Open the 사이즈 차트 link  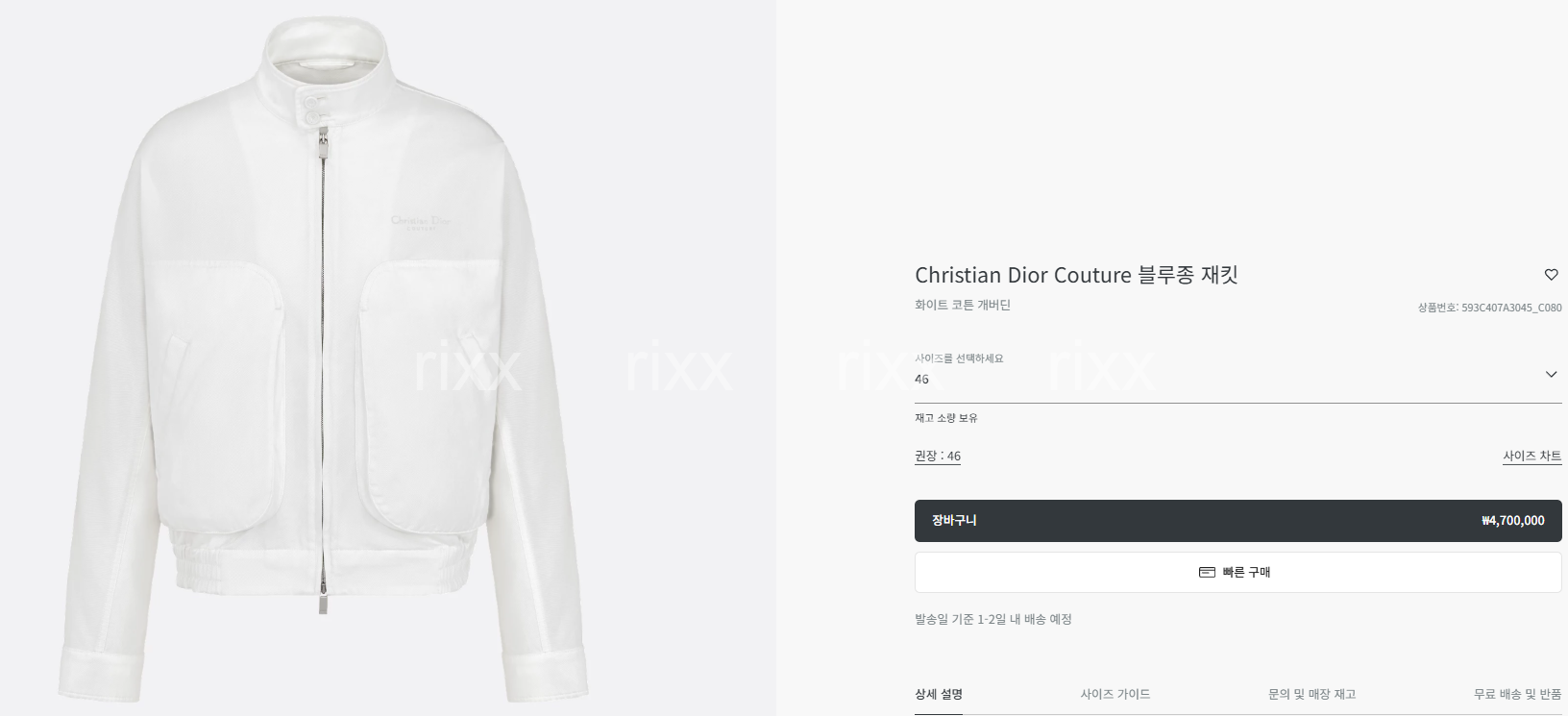click(1532, 457)
